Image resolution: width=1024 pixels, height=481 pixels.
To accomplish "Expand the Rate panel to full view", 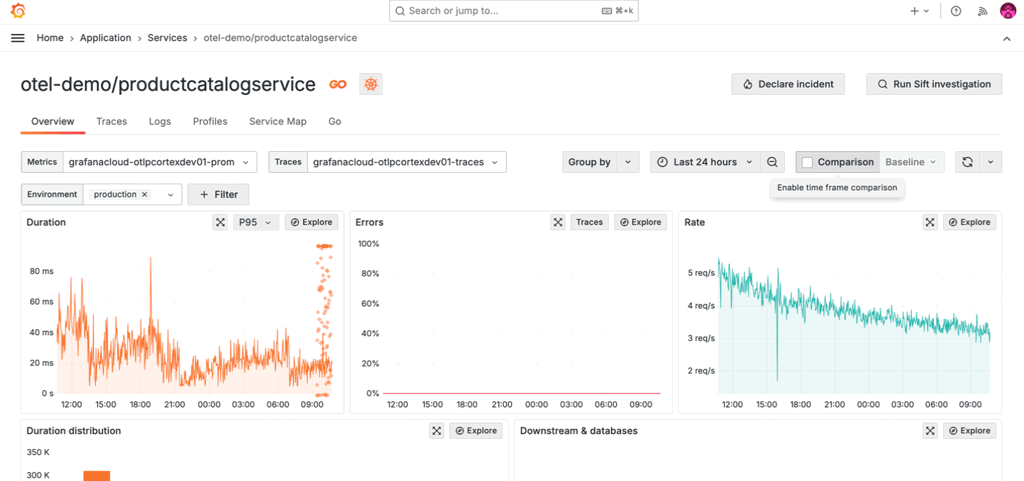I will pos(930,222).
